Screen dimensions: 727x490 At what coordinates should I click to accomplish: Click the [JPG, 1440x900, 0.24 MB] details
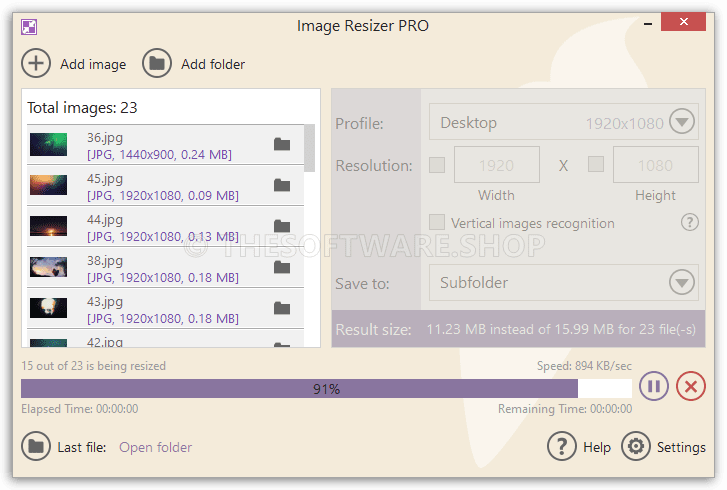coord(159,154)
